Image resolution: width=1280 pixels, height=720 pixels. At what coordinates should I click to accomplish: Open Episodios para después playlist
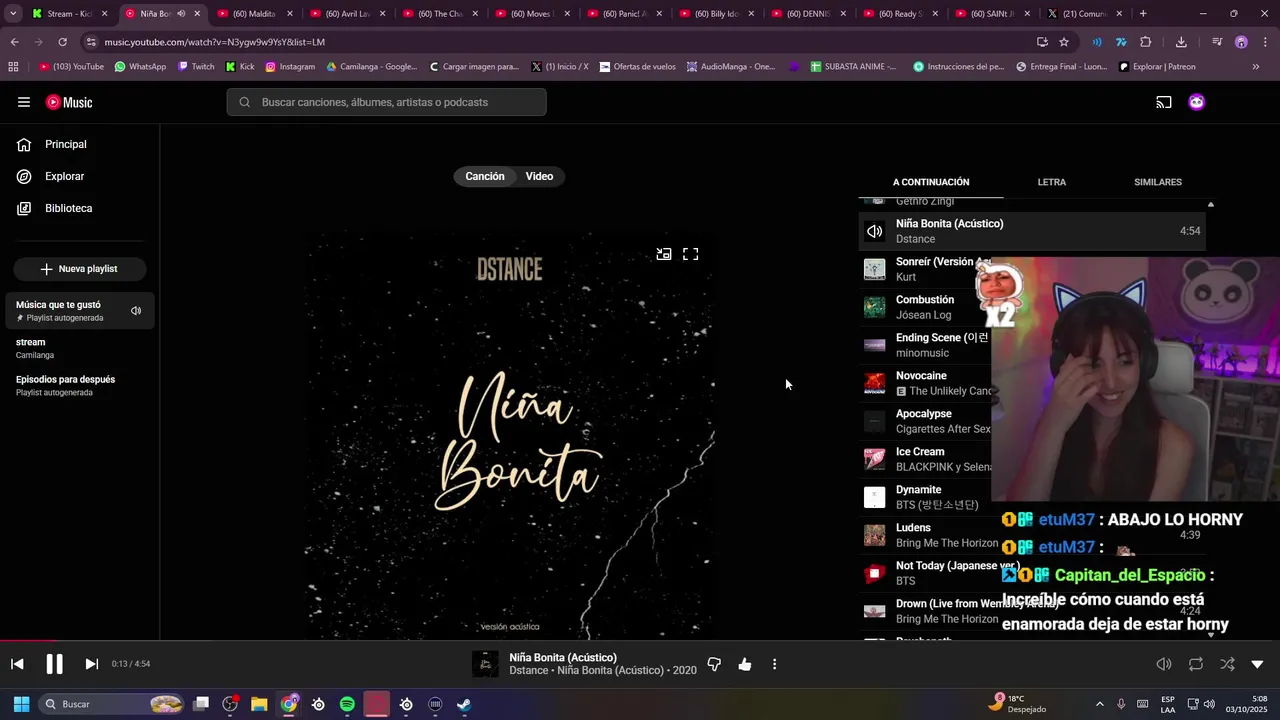click(80, 386)
